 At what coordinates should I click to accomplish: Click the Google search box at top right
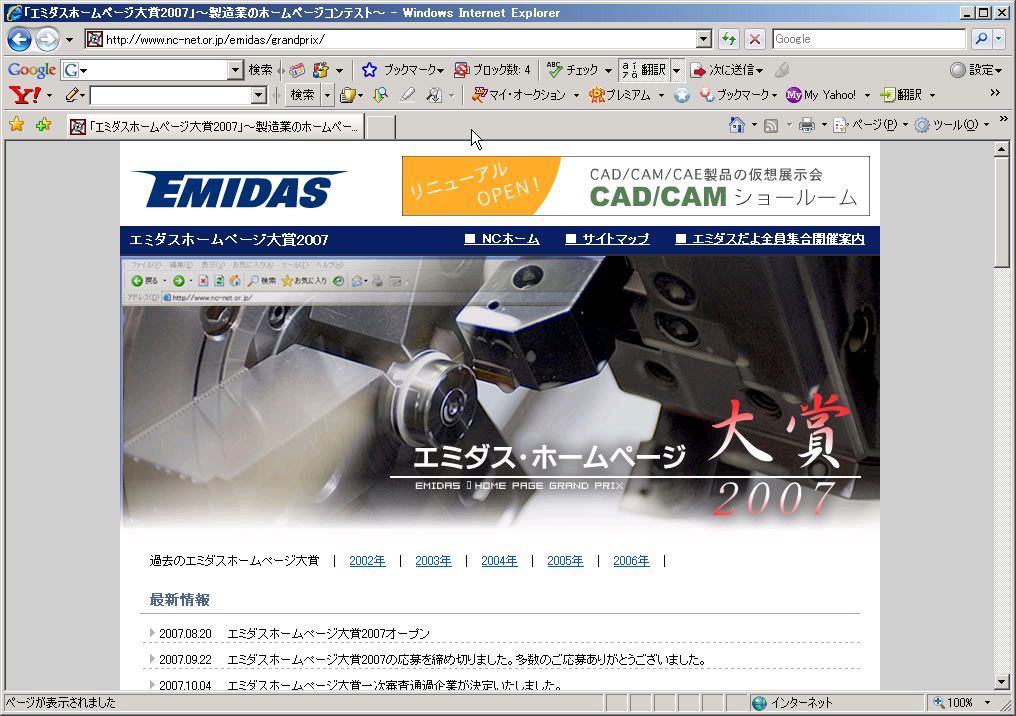(869, 39)
